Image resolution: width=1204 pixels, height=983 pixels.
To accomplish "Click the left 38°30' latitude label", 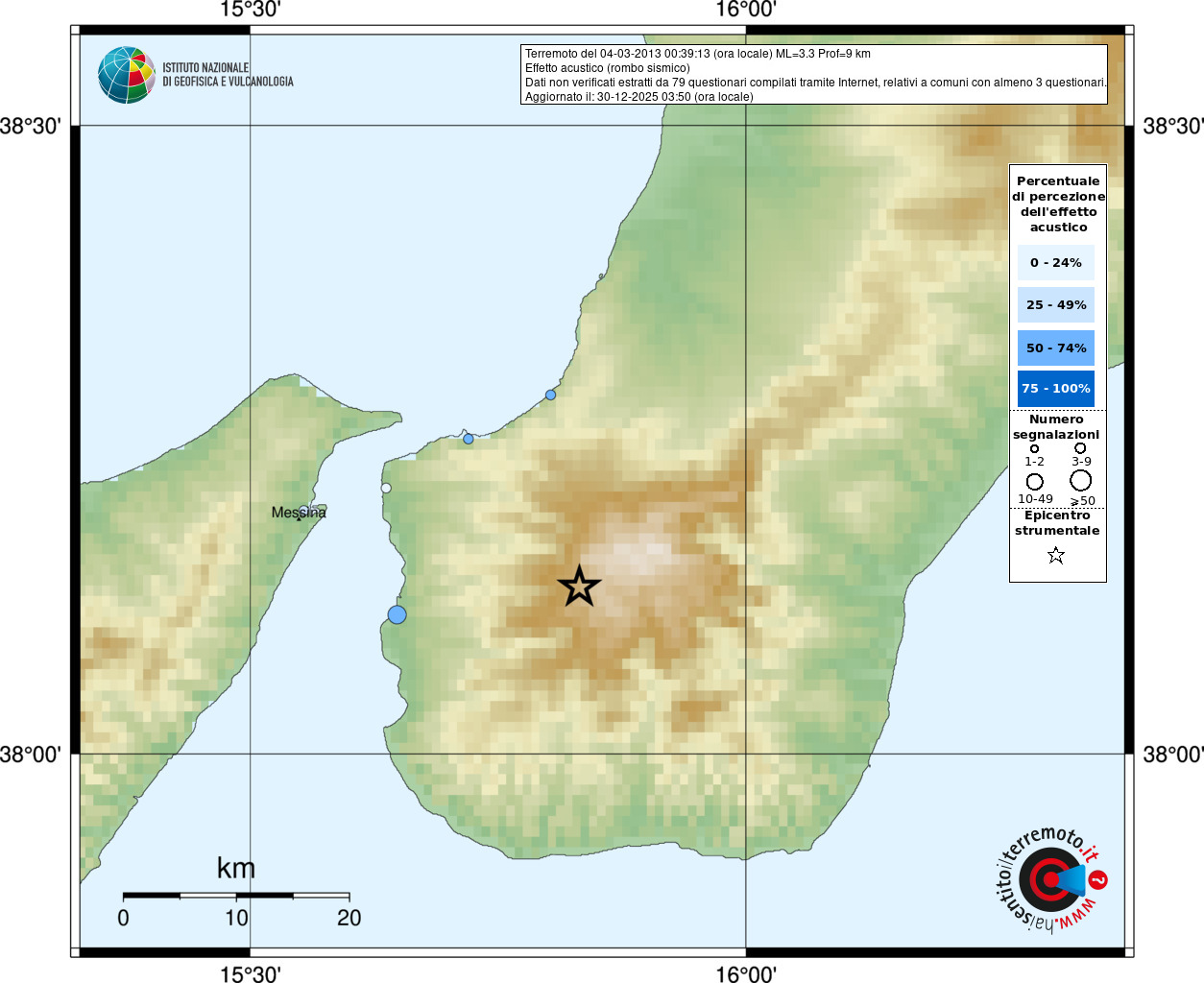I will 31,126.
